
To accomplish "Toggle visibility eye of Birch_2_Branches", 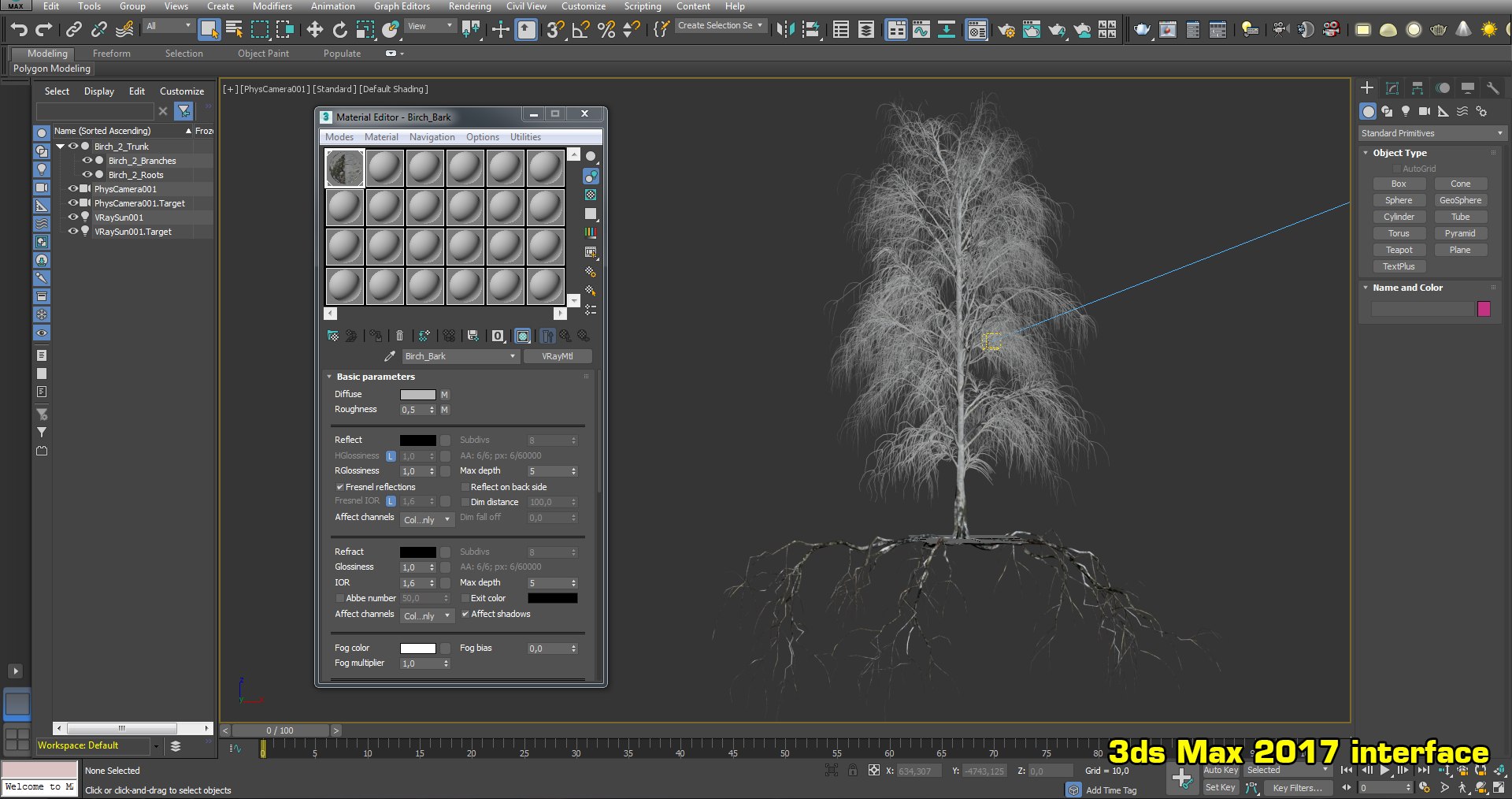I will click(x=87, y=161).
